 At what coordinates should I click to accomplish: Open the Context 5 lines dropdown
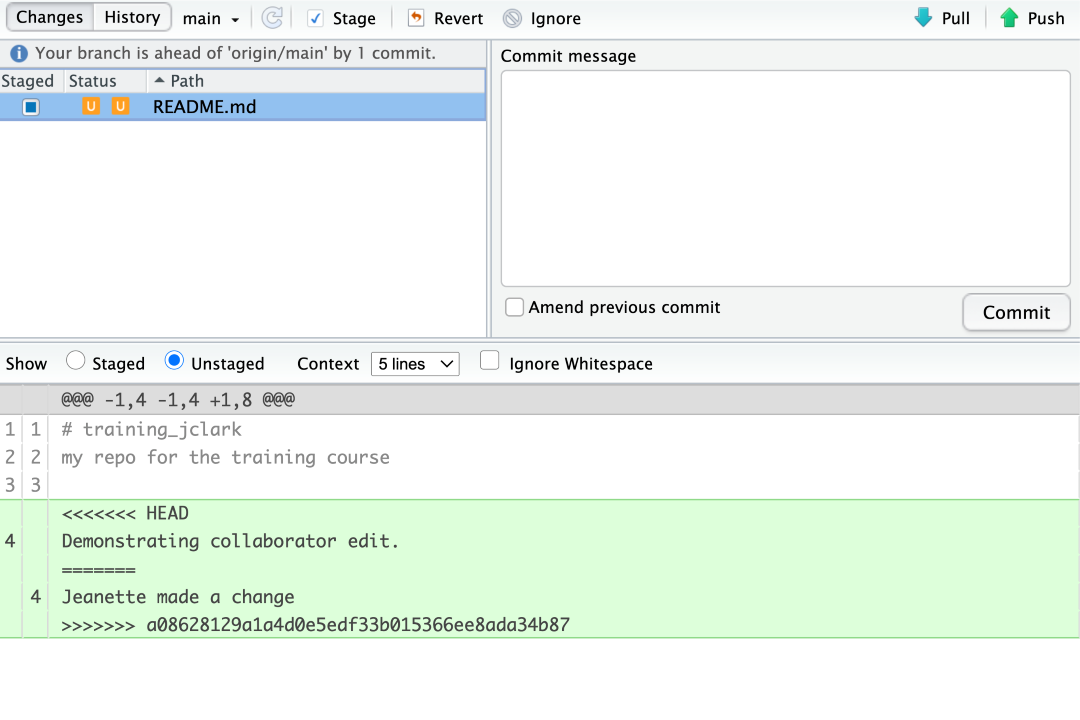pos(415,364)
